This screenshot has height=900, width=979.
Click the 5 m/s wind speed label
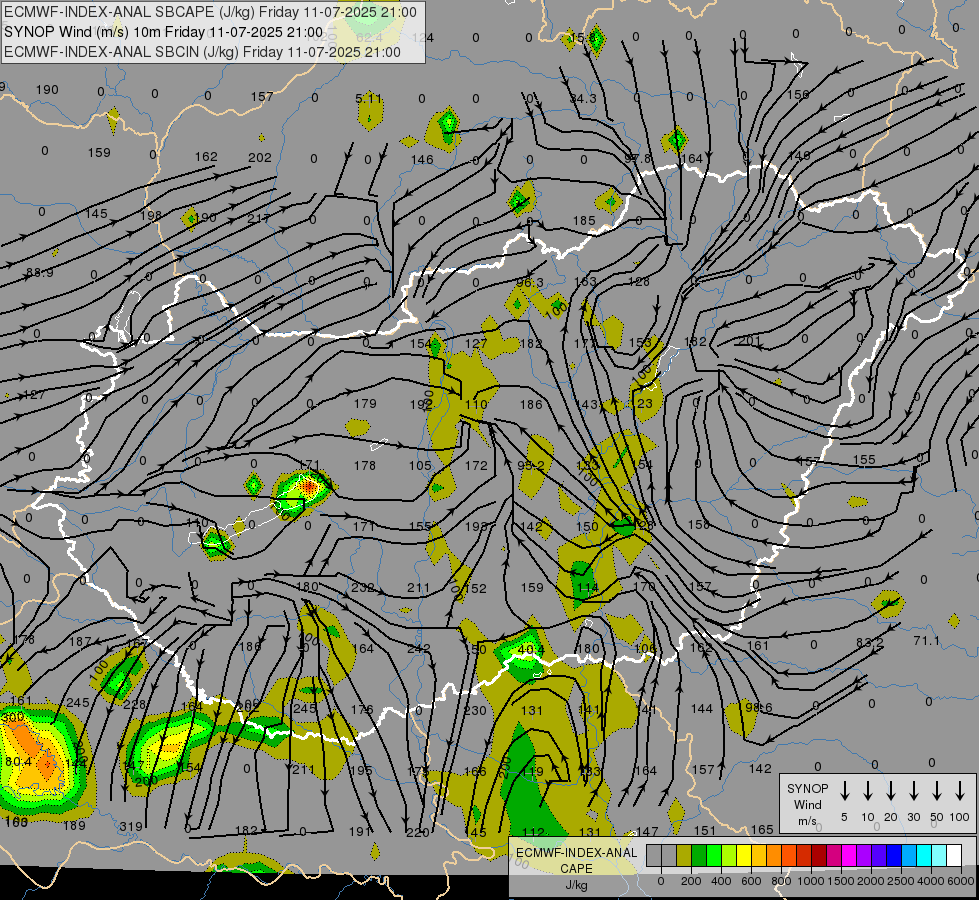pyautogui.click(x=844, y=817)
